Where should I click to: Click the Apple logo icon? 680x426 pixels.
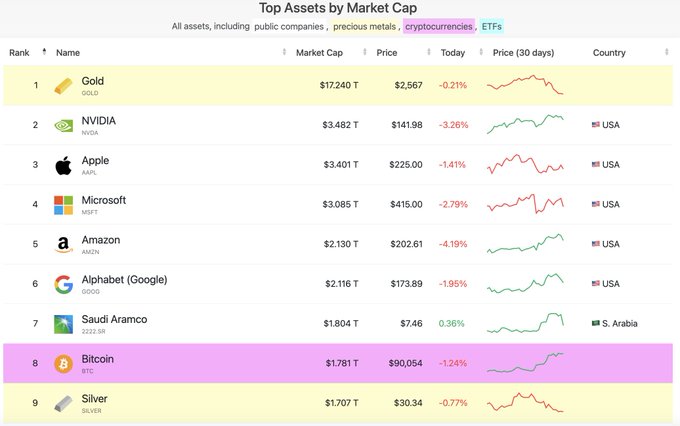point(64,165)
